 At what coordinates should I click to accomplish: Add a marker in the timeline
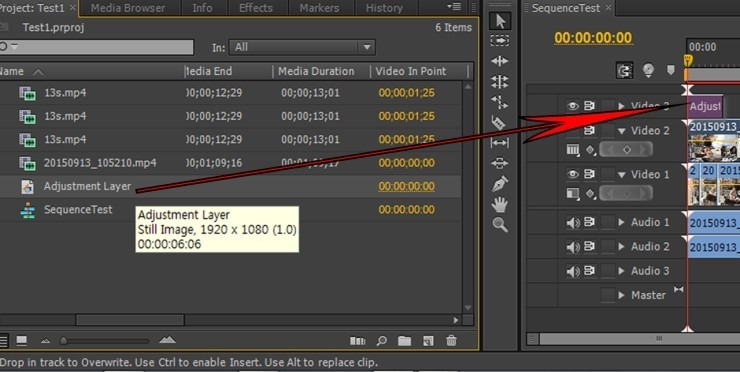(x=671, y=70)
